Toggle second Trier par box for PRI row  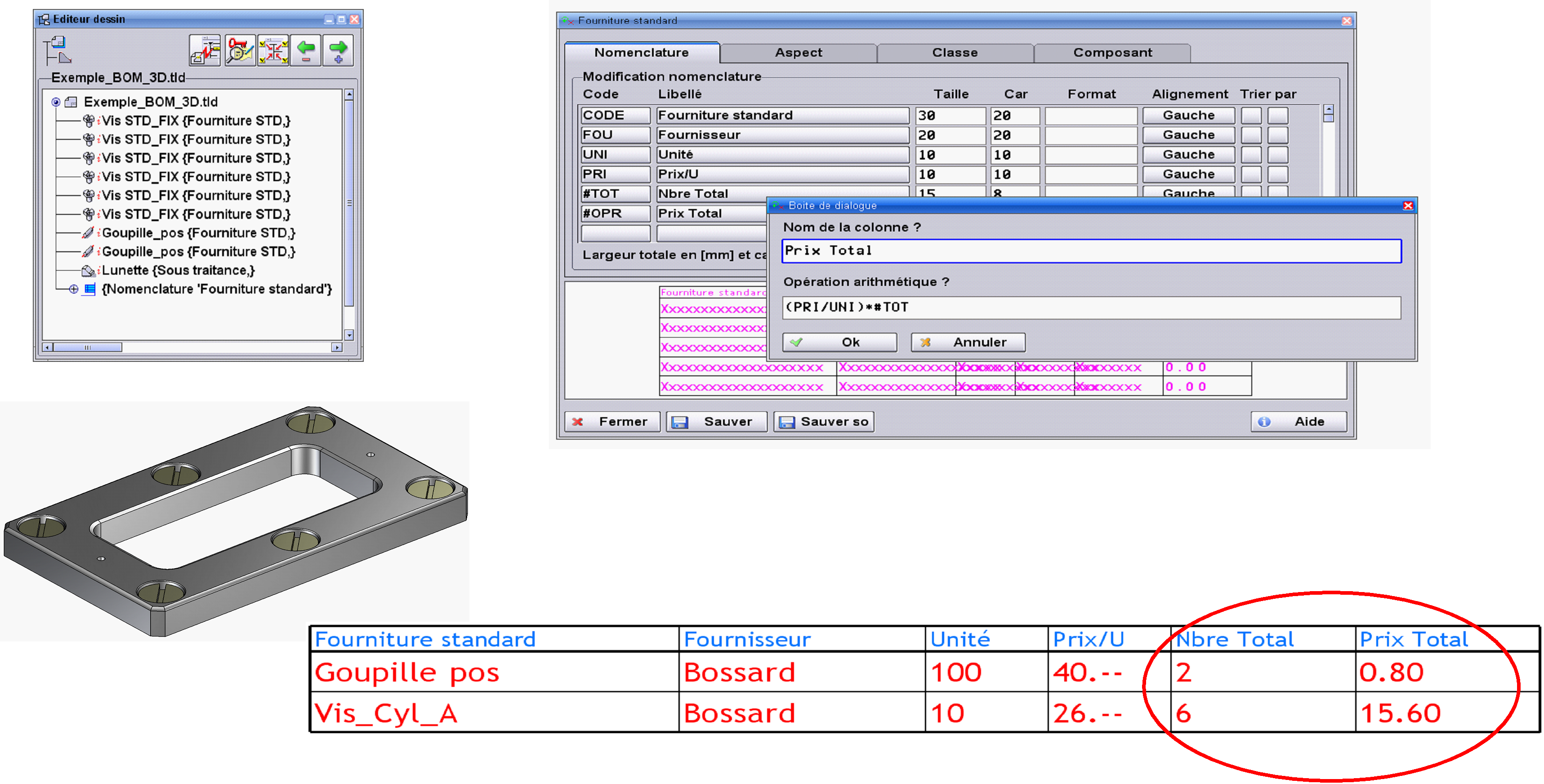pos(1277,174)
